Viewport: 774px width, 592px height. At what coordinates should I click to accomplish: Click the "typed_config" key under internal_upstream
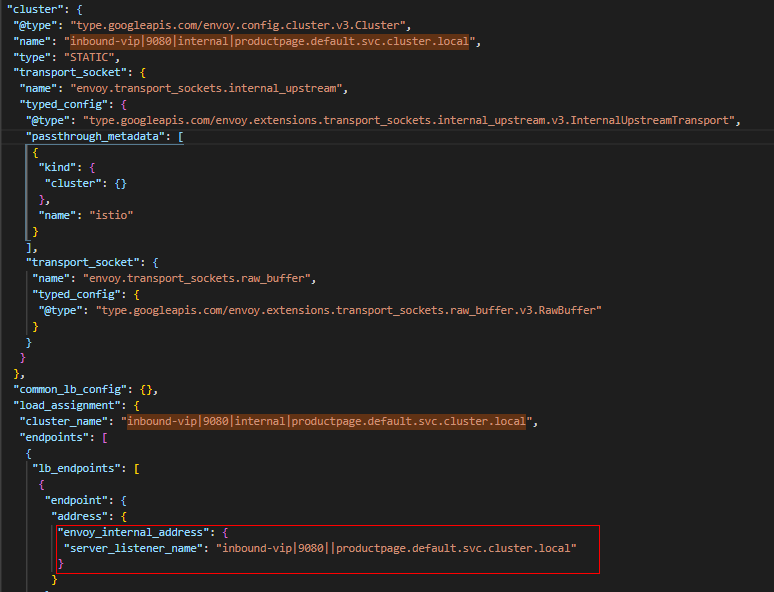point(64,105)
